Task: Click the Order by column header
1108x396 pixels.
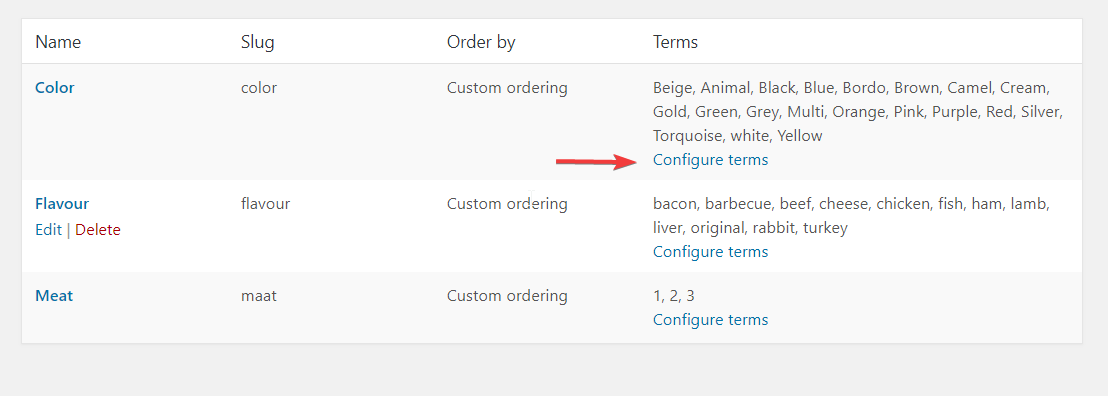Action: [481, 42]
